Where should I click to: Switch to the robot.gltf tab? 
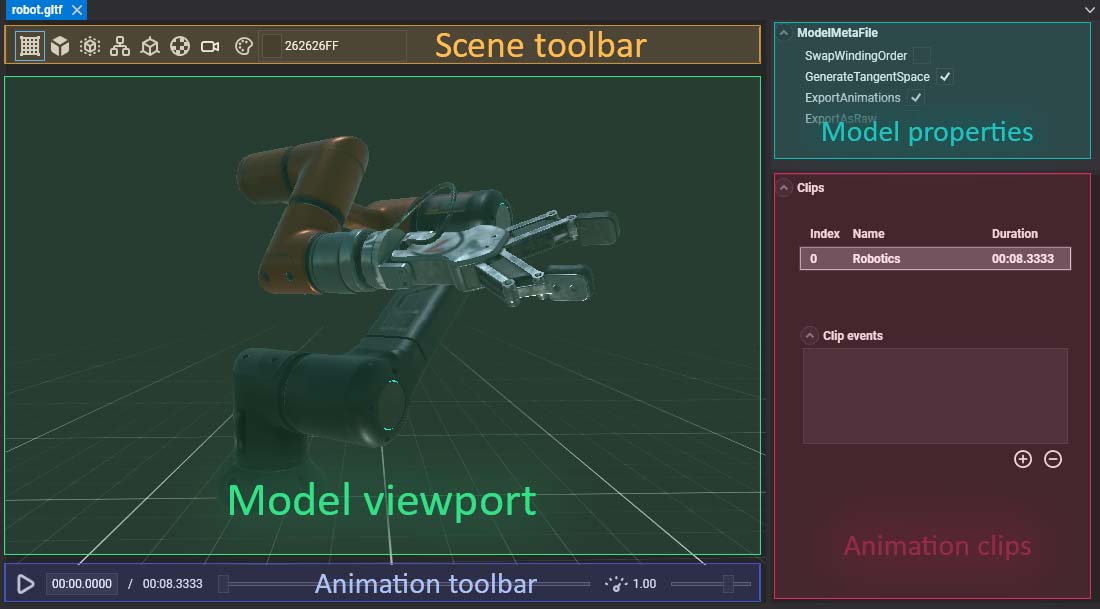35,10
